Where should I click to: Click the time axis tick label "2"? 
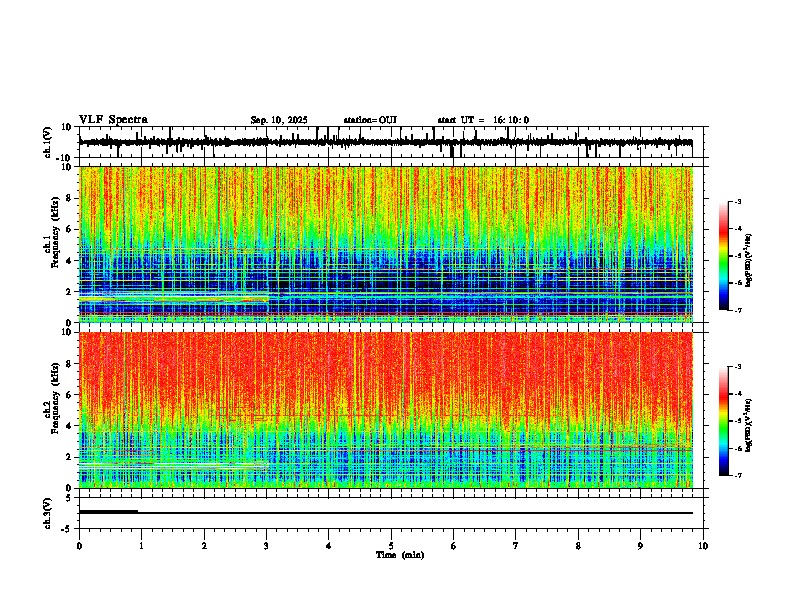204,546
